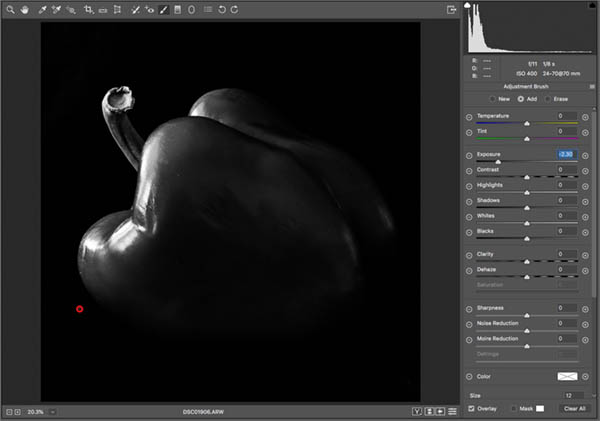Click the Color swatch in brush panel
Image resolution: width=600 pixels, height=421 pixels.
(567, 376)
